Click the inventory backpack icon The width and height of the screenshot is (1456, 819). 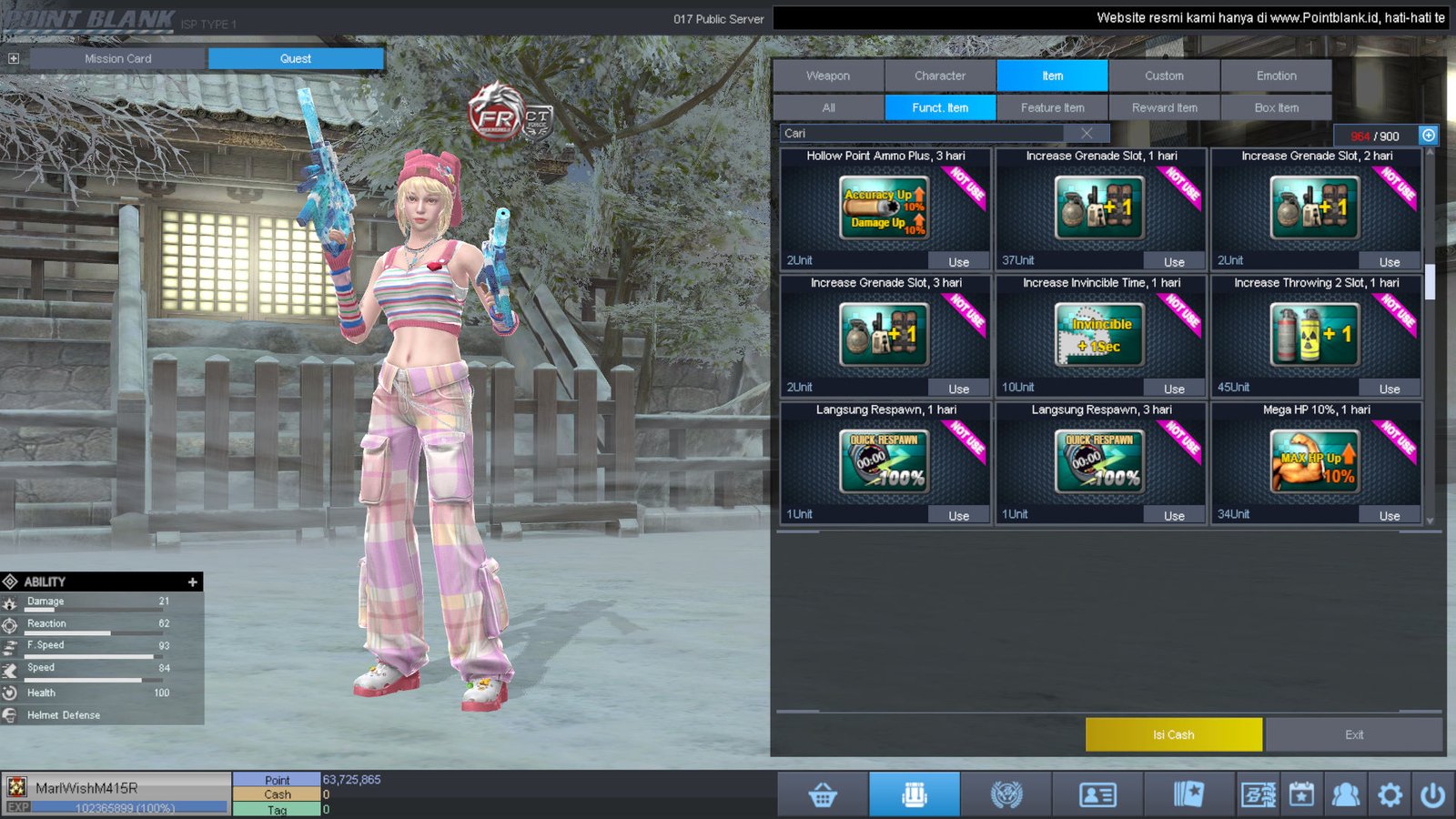pos(914,795)
